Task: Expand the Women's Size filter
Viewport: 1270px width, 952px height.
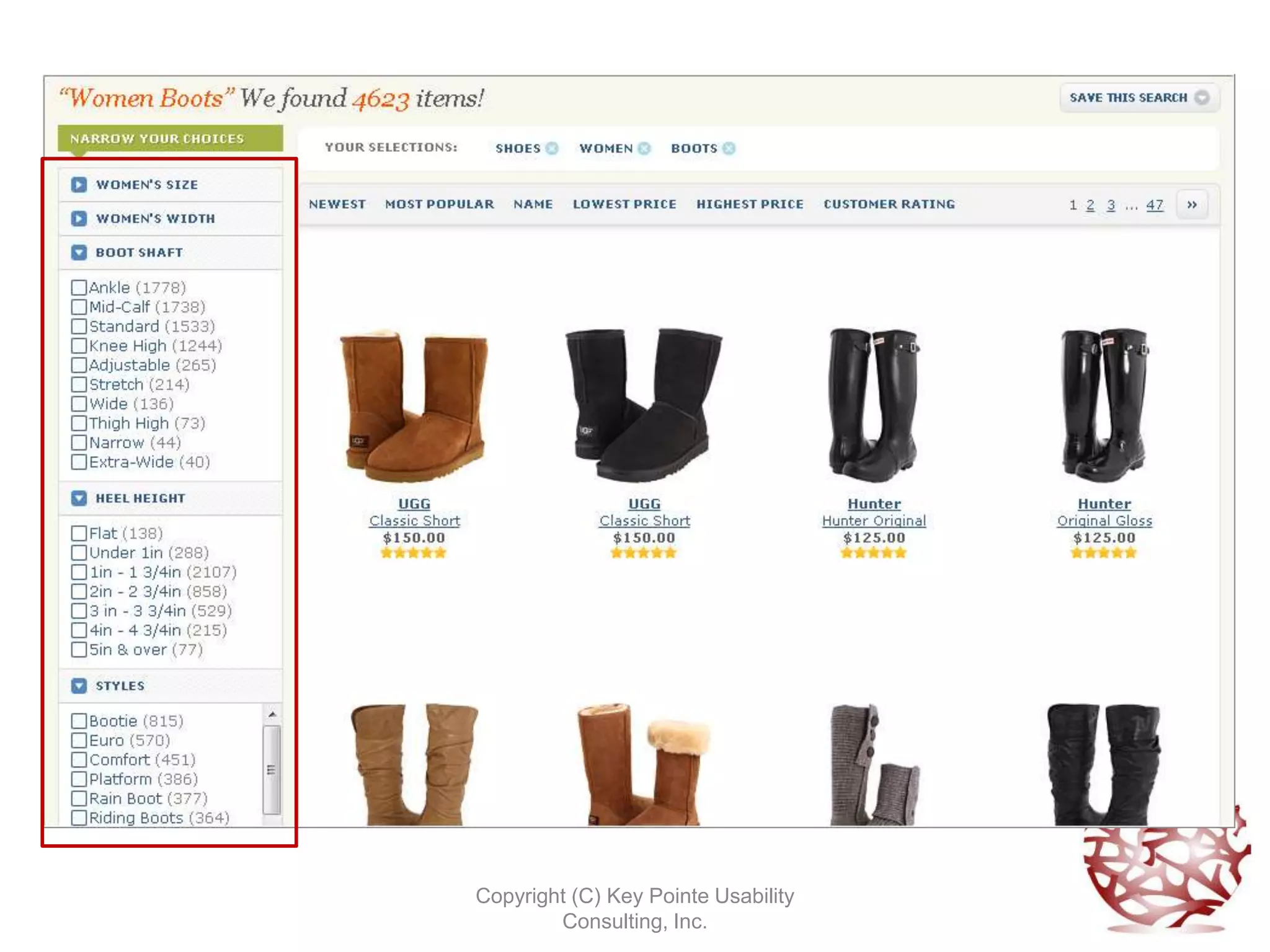Action: pos(79,185)
